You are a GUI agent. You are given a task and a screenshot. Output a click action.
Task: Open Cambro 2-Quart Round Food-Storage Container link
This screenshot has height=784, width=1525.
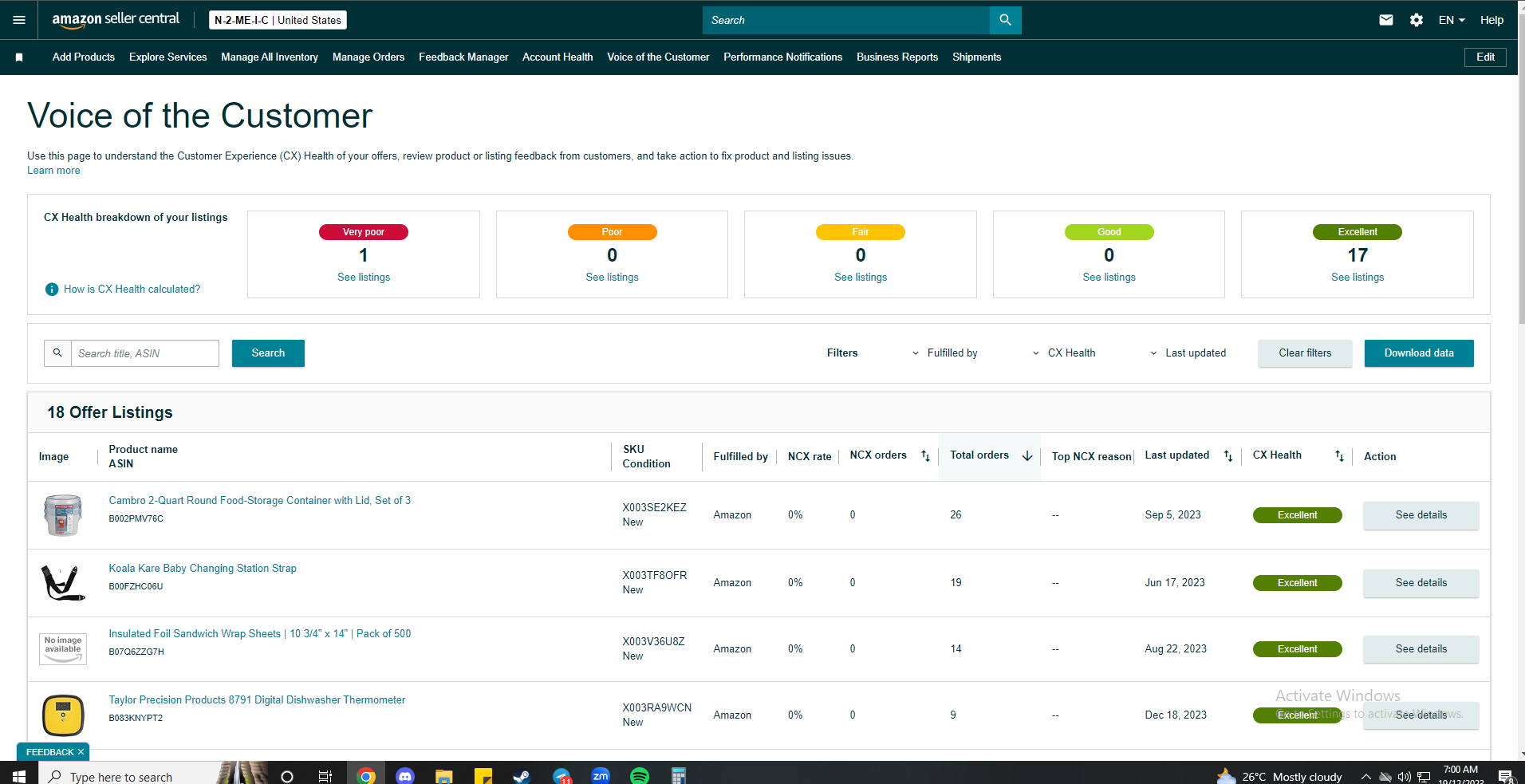click(260, 500)
